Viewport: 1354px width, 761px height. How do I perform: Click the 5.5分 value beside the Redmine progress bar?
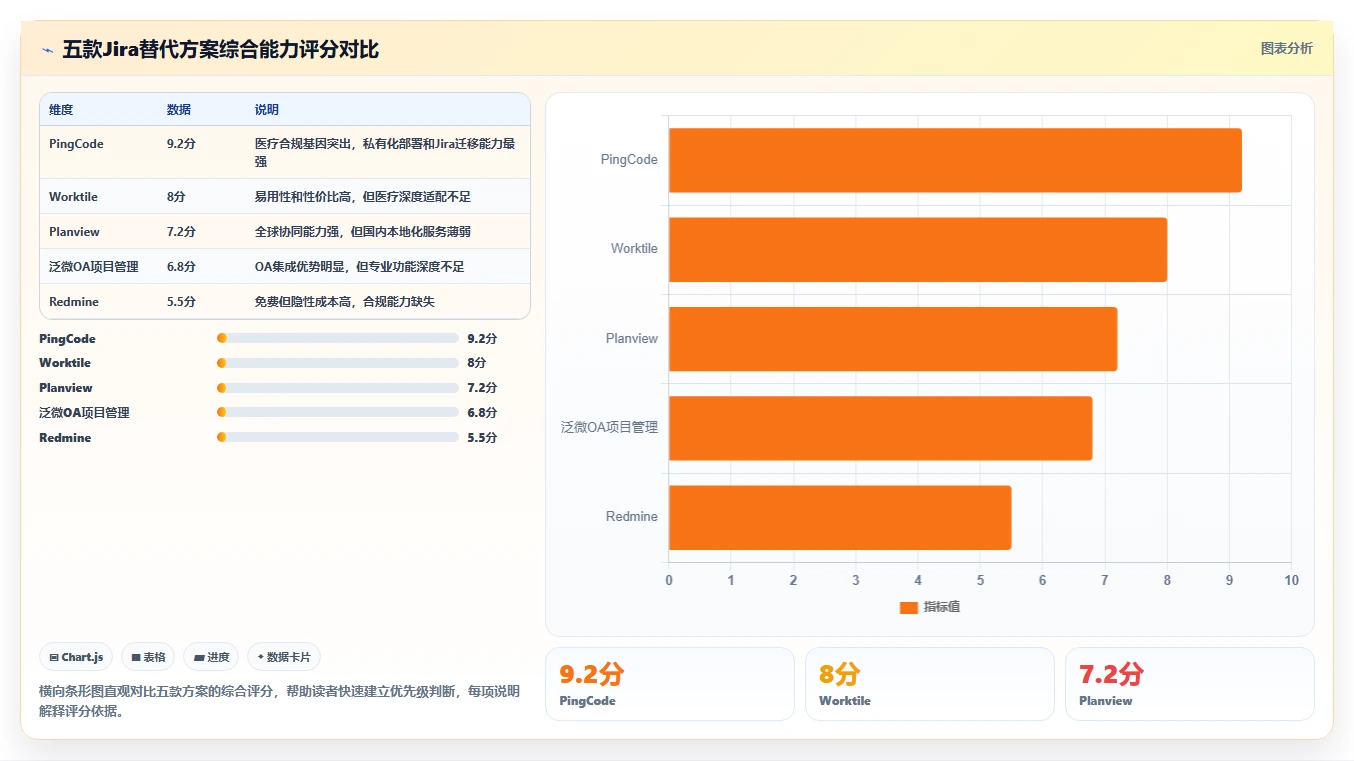coord(482,438)
